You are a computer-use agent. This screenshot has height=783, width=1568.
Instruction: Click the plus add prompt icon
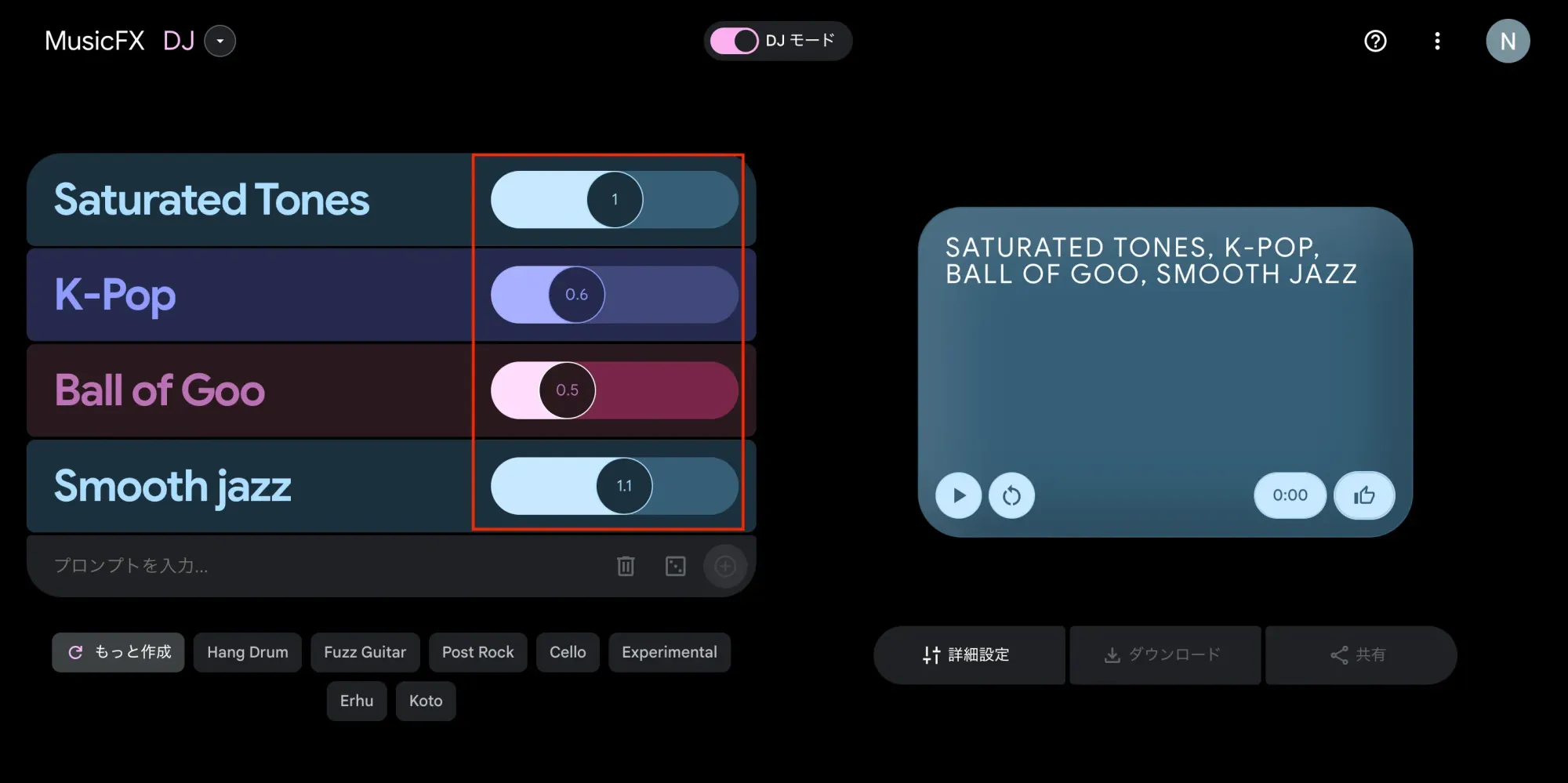[725, 566]
